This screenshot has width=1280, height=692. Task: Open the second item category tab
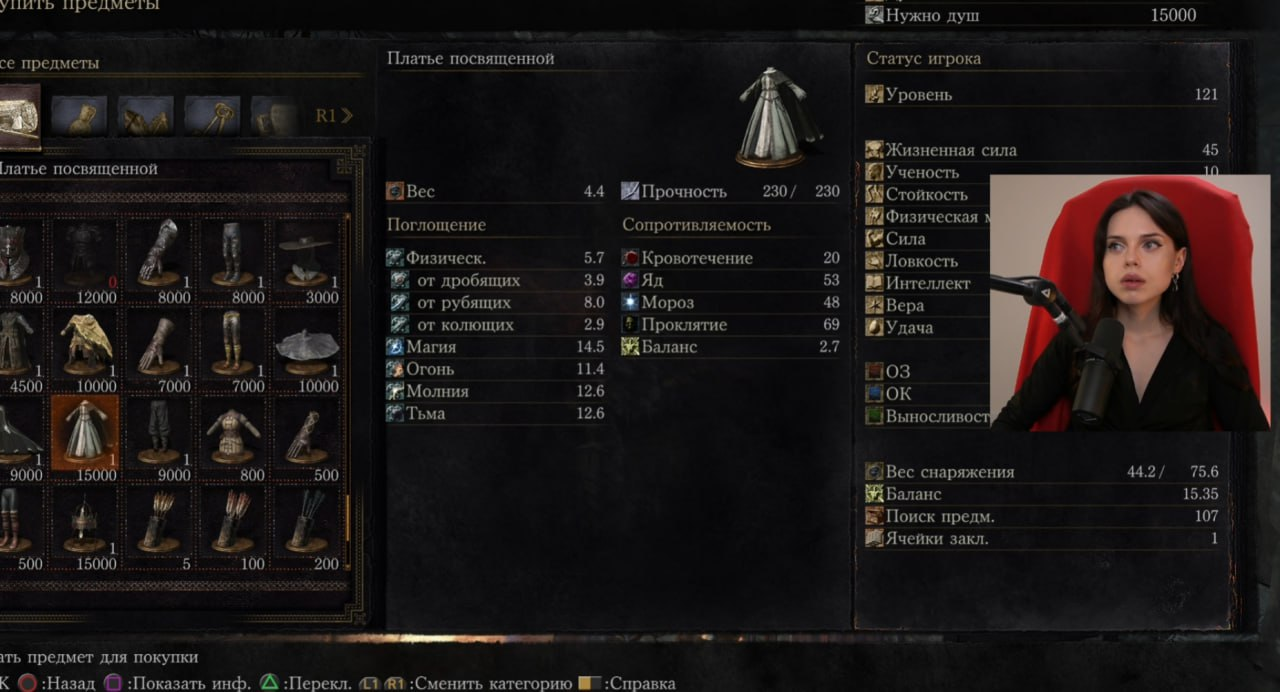[x=79, y=116]
